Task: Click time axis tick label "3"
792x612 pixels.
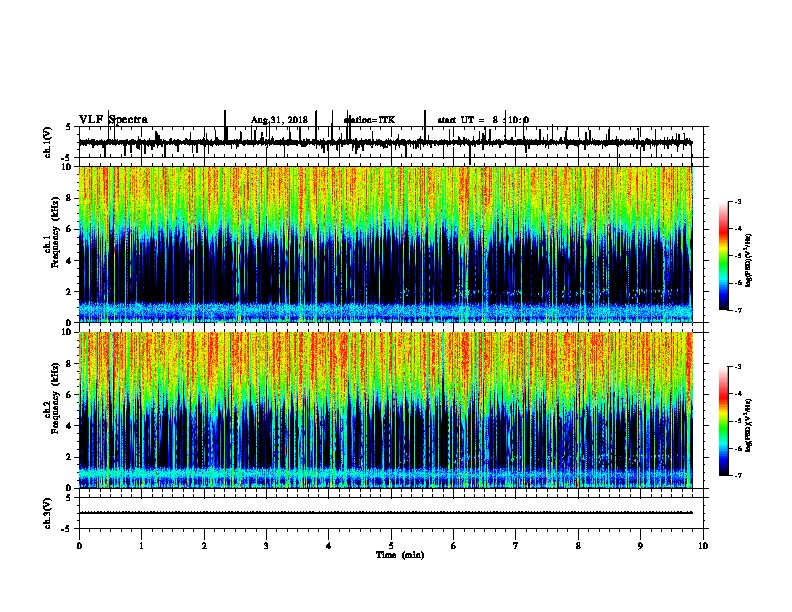Action: coord(266,546)
